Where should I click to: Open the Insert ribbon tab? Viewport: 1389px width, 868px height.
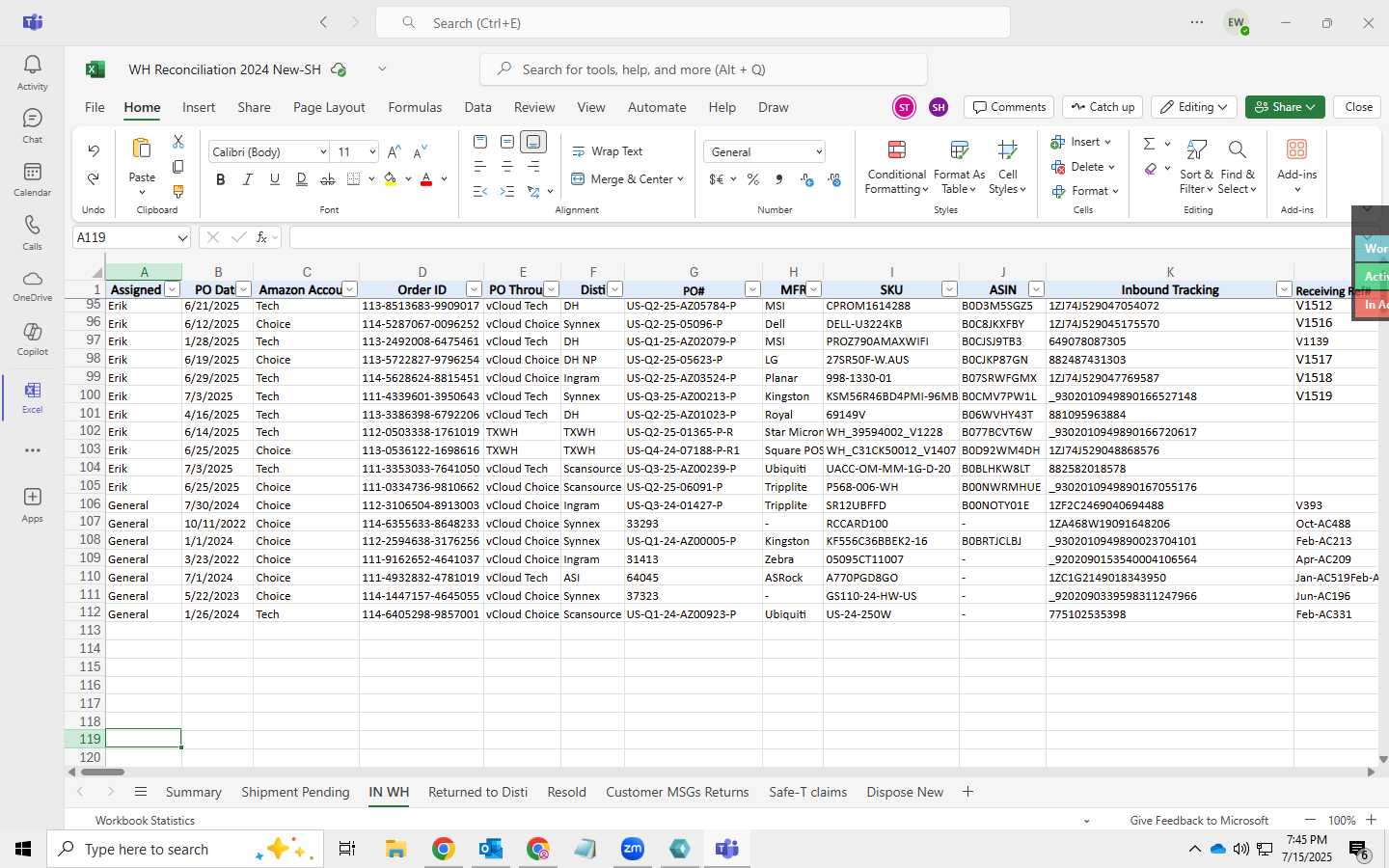pyautogui.click(x=199, y=107)
